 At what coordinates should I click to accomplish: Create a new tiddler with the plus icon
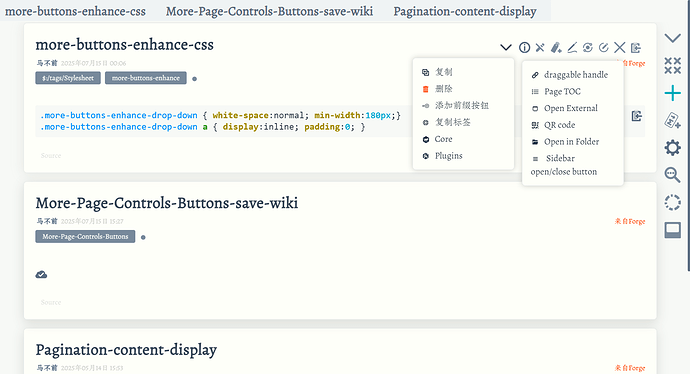[672, 93]
